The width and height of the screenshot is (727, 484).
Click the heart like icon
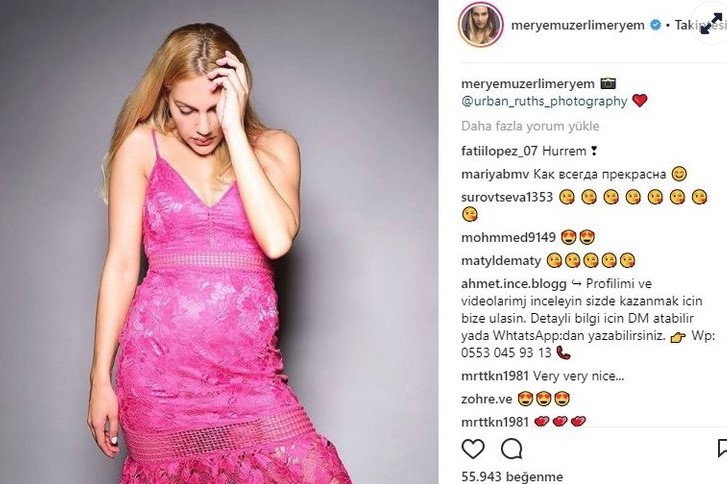pos(473,449)
